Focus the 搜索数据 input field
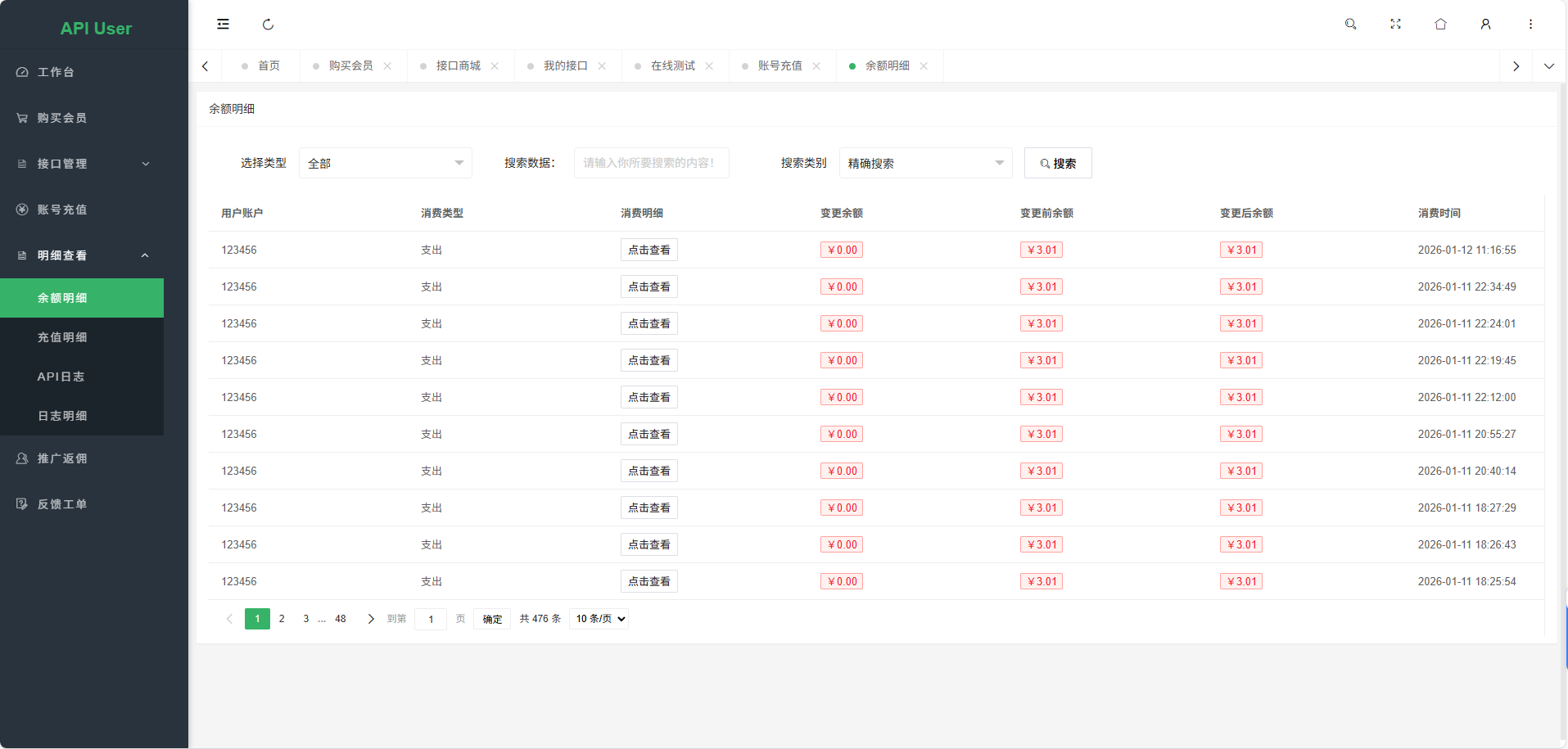Screen dimensions: 1568x749 pyautogui.click(x=651, y=163)
